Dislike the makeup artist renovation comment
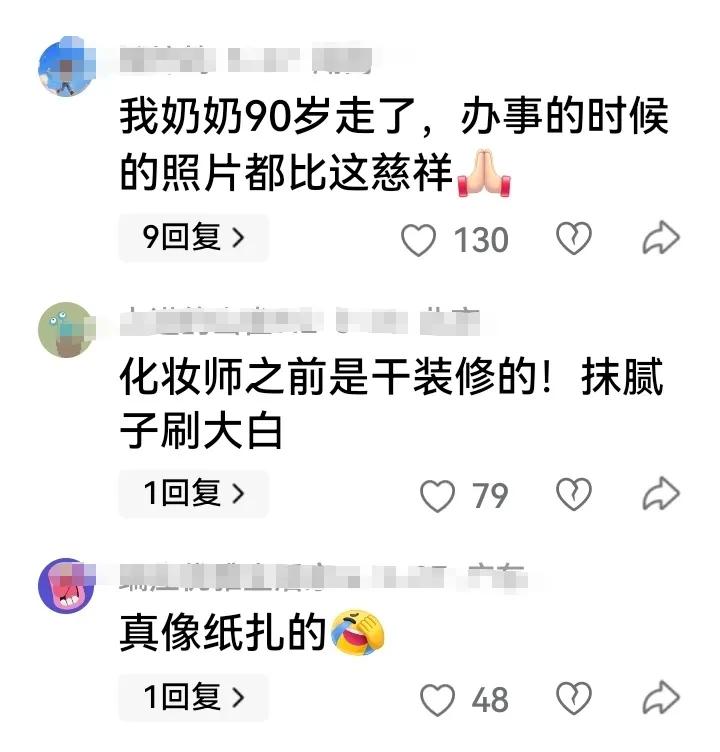 coord(573,494)
